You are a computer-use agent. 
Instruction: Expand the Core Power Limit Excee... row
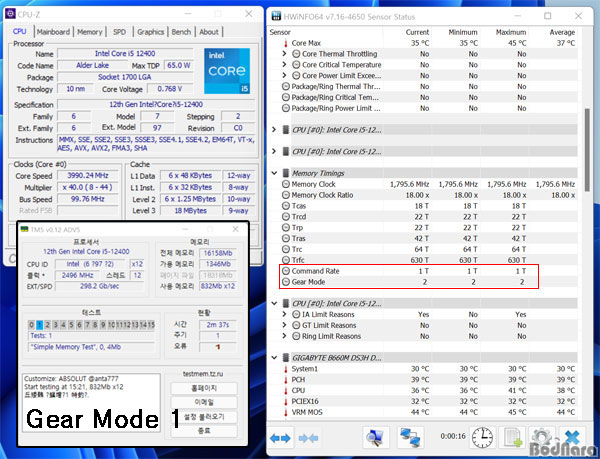pos(284,76)
